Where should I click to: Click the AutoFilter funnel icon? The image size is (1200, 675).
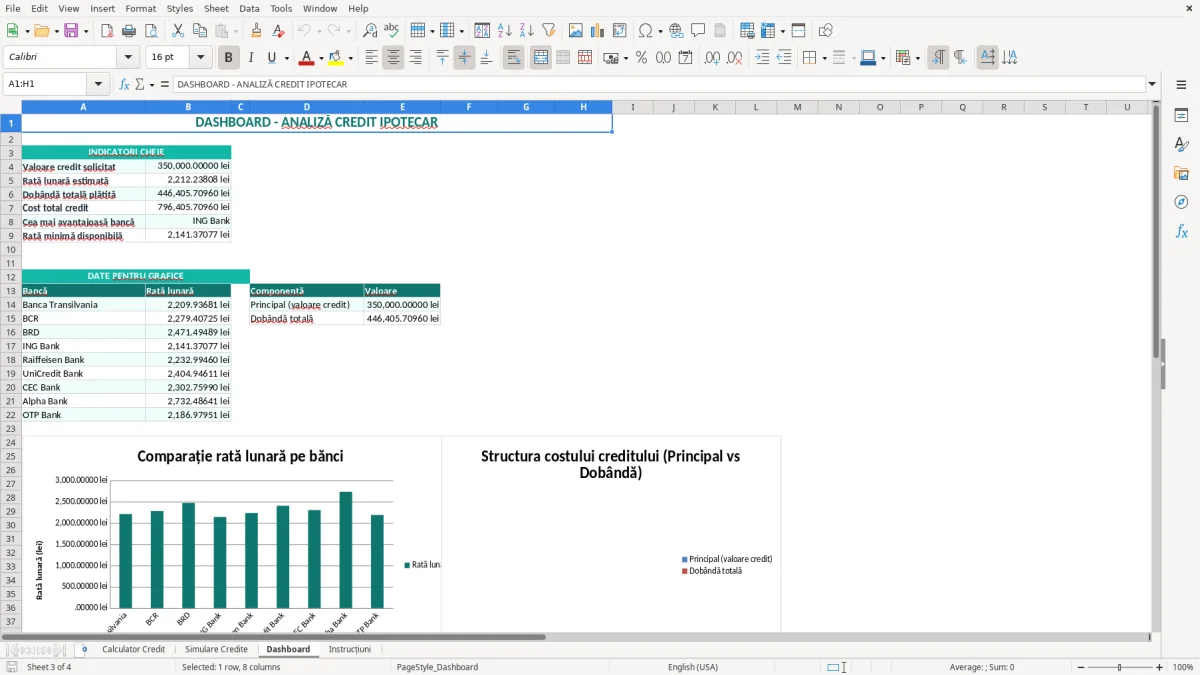coord(549,31)
